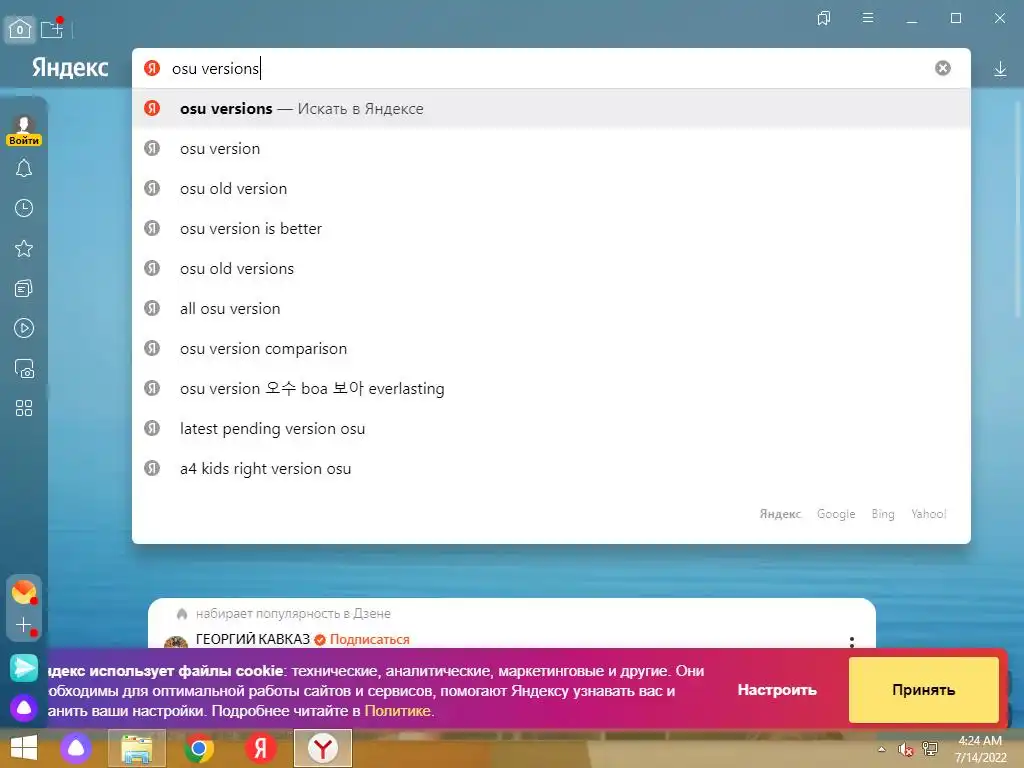The height and width of the screenshot is (768, 1024).
Task: Select the 'osu old version' suggestion
Action: coord(551,188)
